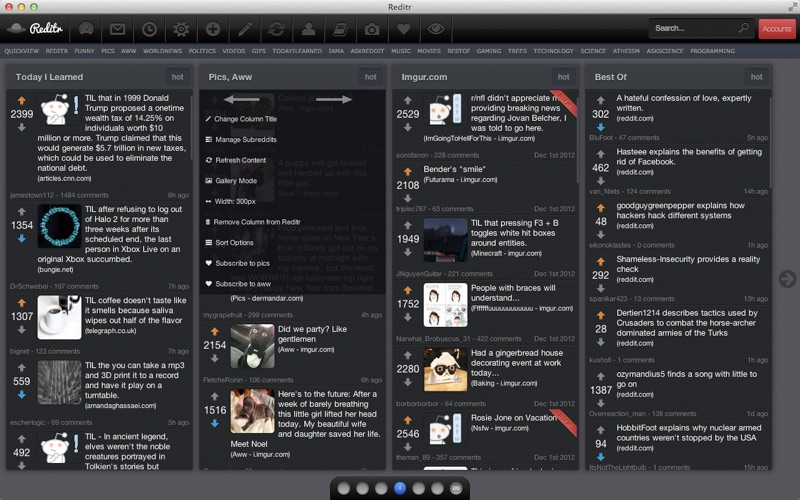Expand Sort Options in column menu
The width and height of the screenshot is (800, 500).
[229, 242]
